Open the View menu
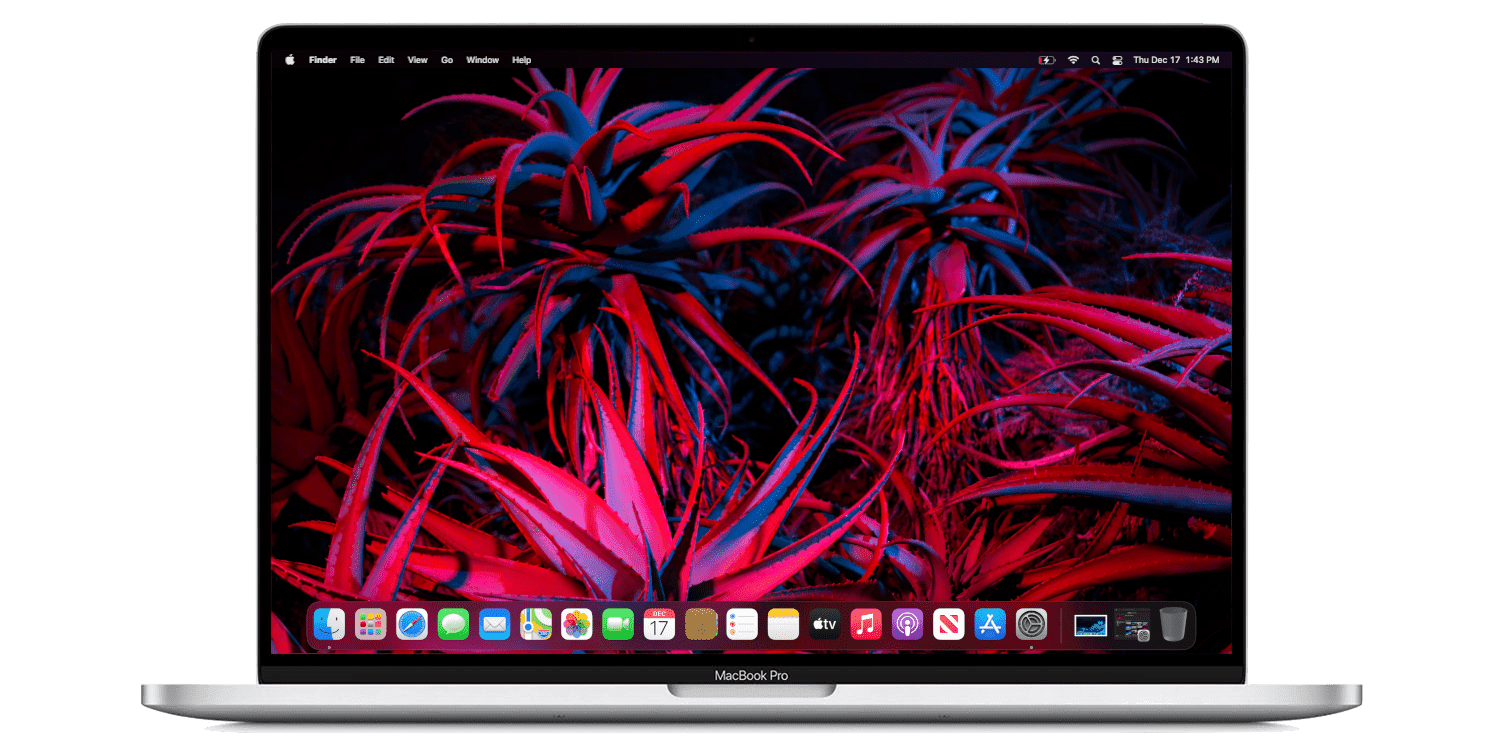Screen dimensions: 1500x750 (418, 60)
